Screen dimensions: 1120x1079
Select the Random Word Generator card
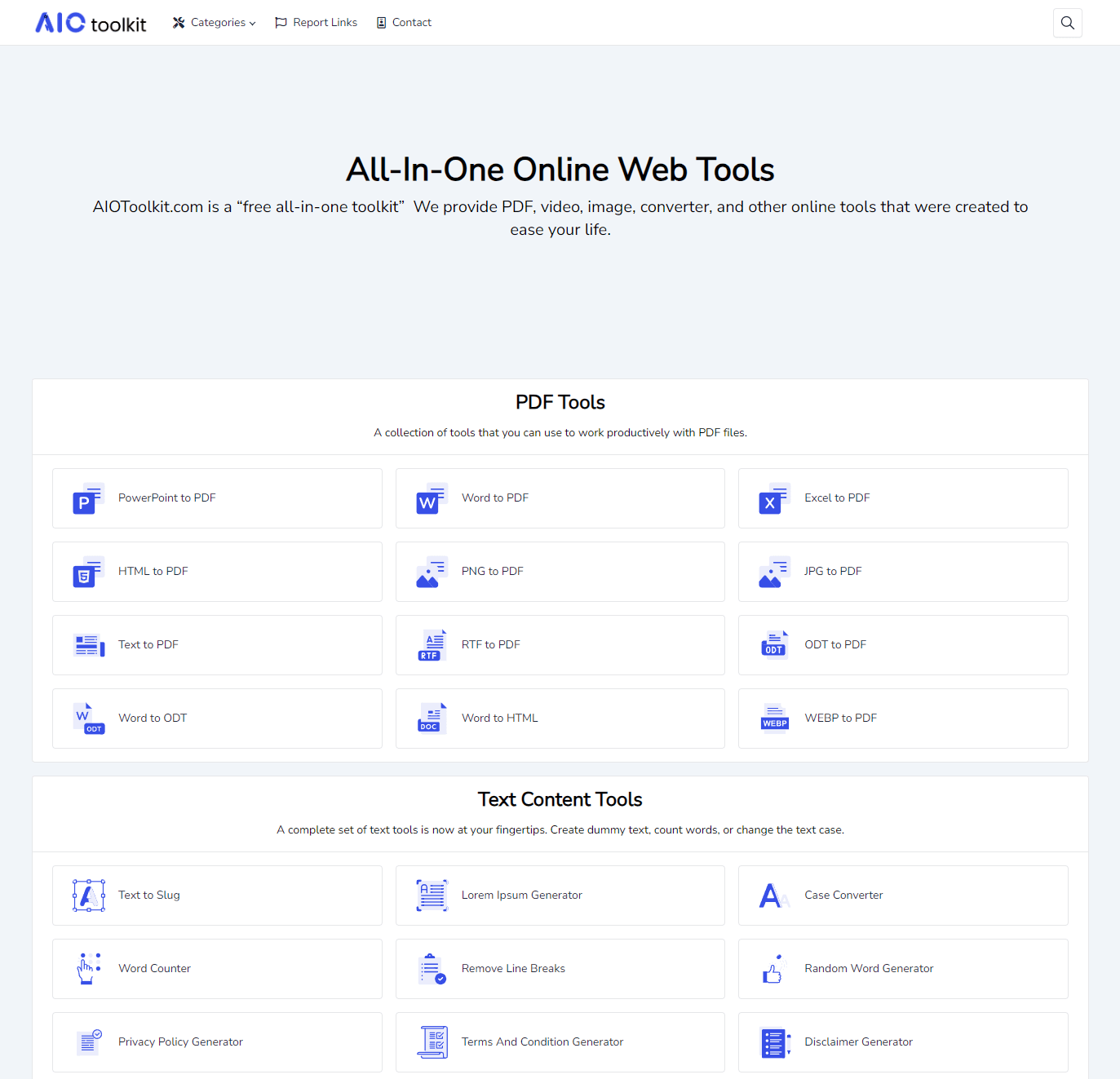click(902, 969)
